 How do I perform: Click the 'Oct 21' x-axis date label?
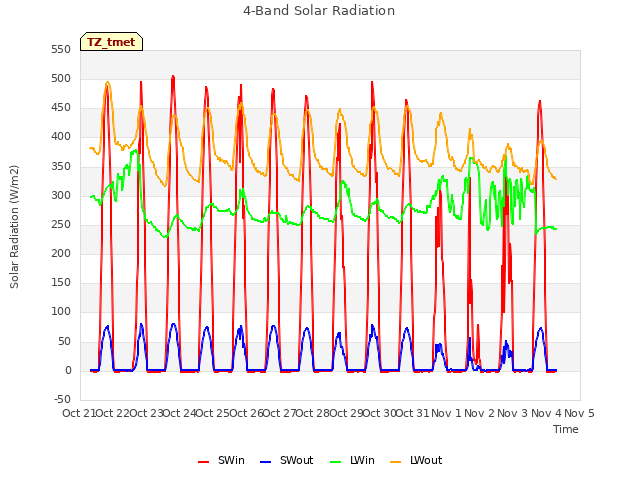(x=78, y=413)
